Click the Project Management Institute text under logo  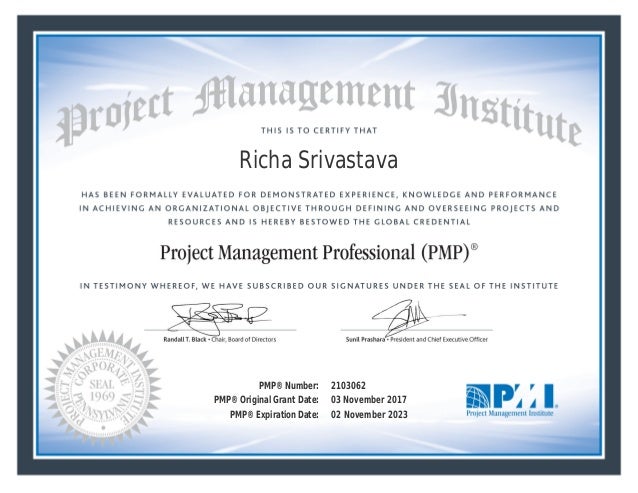click(510, 413)
